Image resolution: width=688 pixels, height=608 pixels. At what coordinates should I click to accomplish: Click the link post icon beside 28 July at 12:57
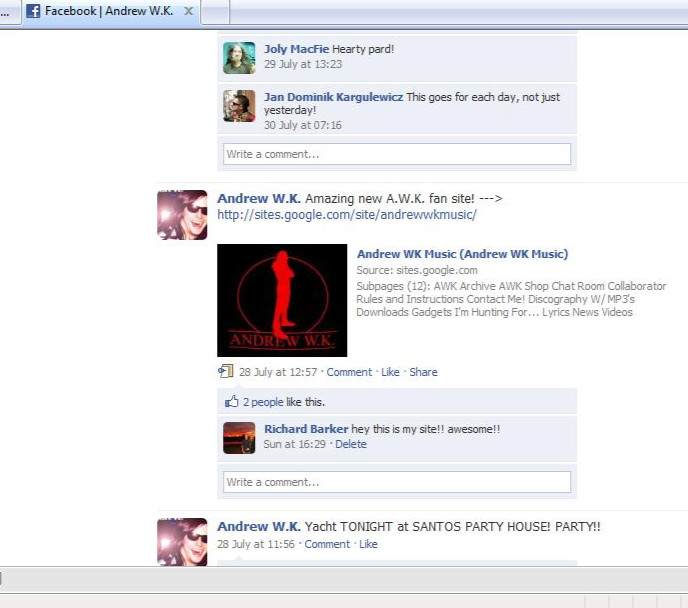pyautogui.click(x=225, y=372)
